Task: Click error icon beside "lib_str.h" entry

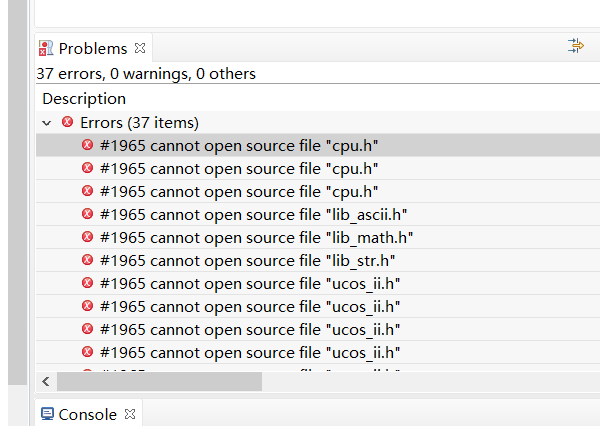Action: click(87, 260)
